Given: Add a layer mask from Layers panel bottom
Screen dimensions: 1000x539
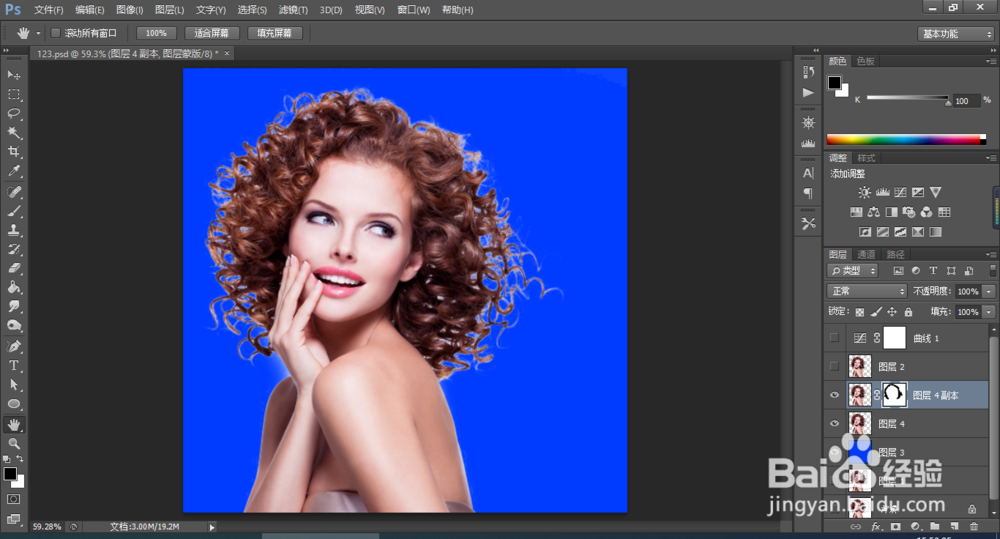Looking at the screenshot, I should tap(896, 526).
